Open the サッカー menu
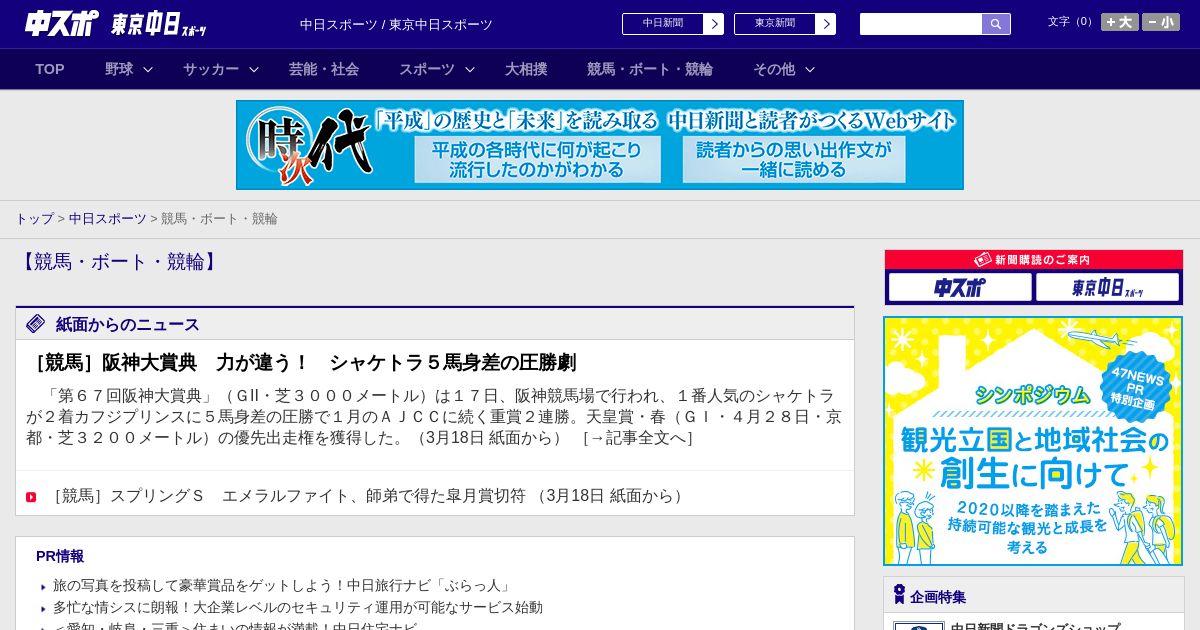 (x=211, y=69)
